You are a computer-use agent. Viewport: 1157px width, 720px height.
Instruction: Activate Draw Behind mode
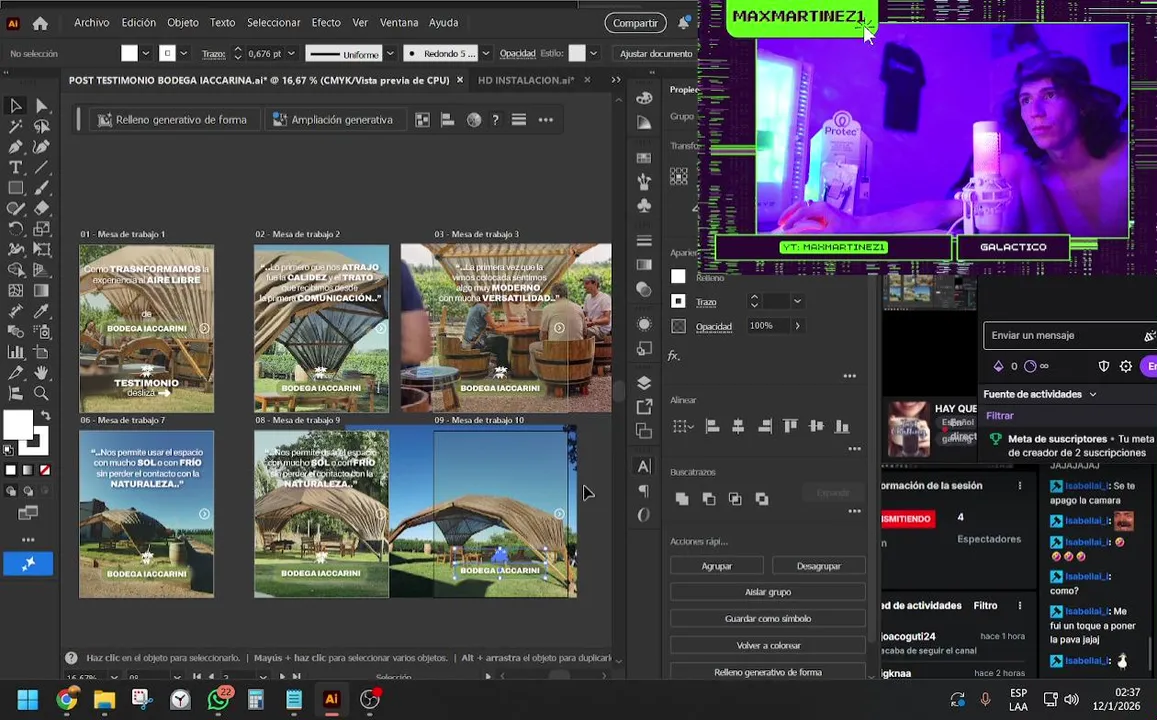coord(28,491)
